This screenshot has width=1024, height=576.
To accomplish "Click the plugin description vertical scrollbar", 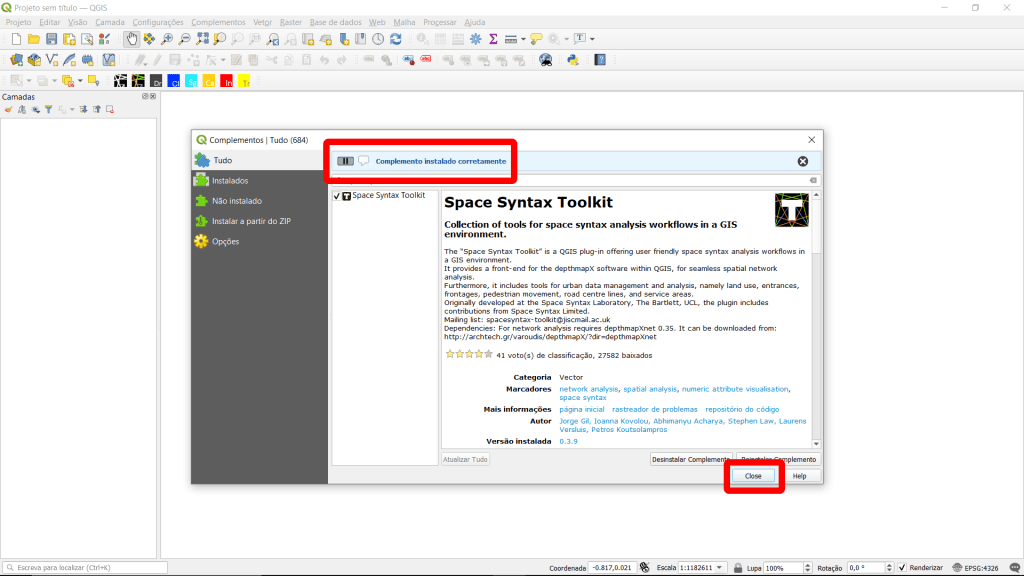I will pyautogui.click(x=816, y=320).
